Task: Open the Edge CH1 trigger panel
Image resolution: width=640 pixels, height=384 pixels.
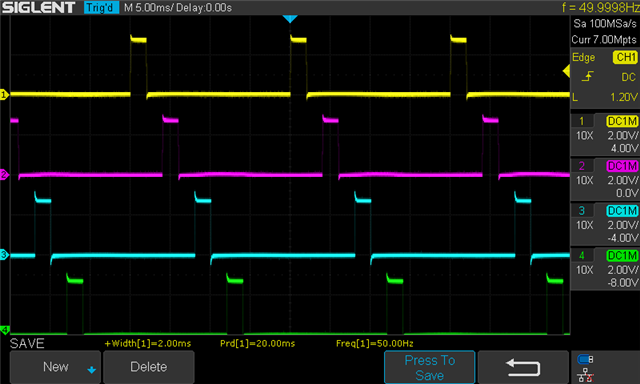Action: 604,78
